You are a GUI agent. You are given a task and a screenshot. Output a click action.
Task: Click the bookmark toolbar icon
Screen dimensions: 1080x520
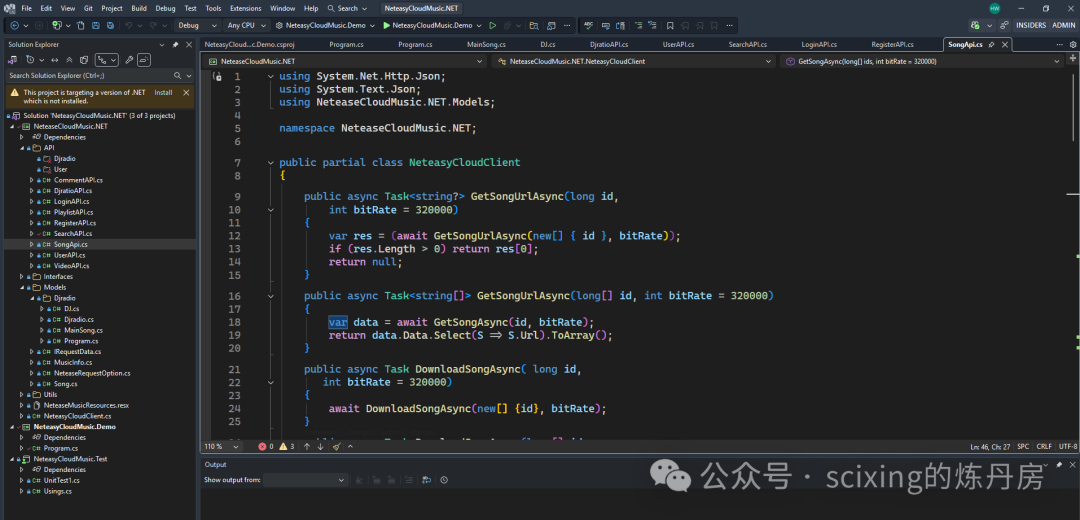(669, 25)
